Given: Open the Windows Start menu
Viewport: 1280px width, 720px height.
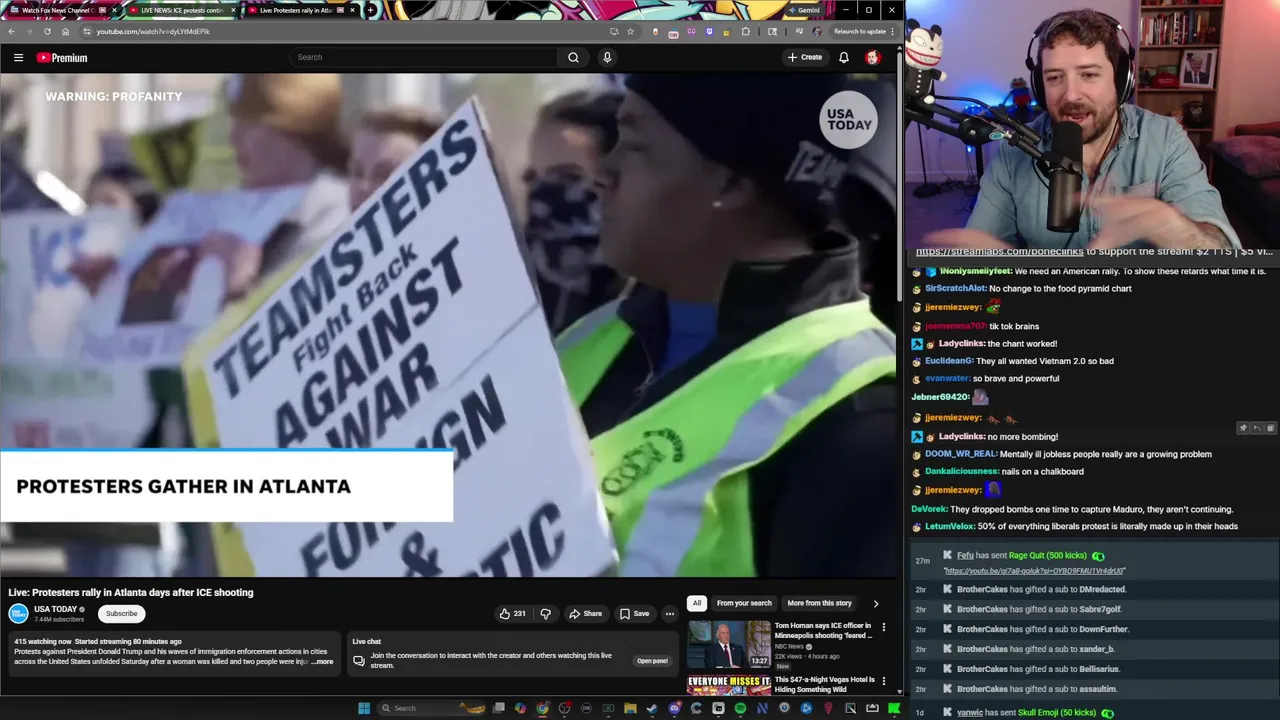Looking at the screenshot, I should point(364,708).
